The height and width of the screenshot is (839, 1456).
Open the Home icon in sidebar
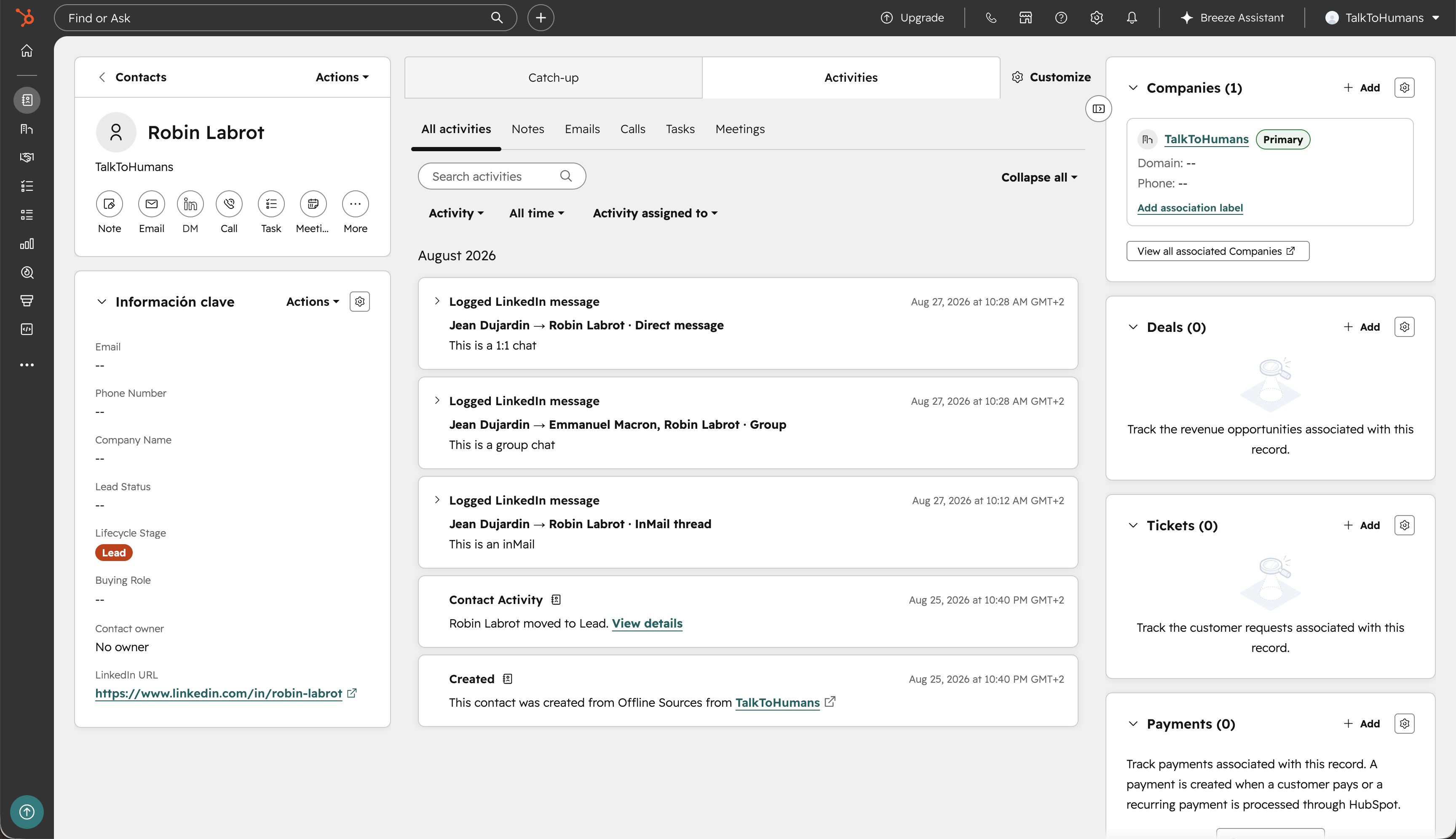[27, 51]
